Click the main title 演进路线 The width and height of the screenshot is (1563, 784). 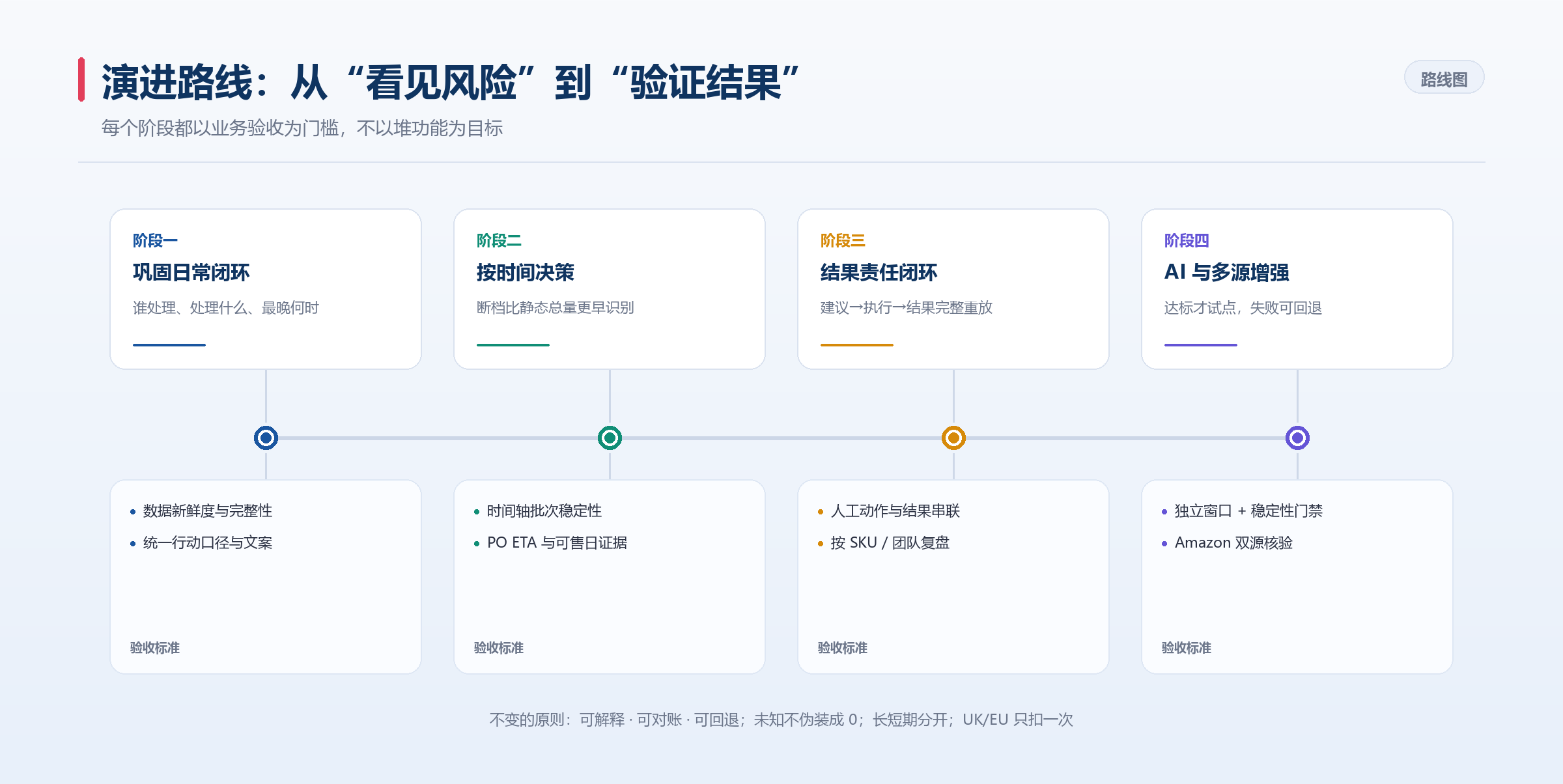click(451, 82)
